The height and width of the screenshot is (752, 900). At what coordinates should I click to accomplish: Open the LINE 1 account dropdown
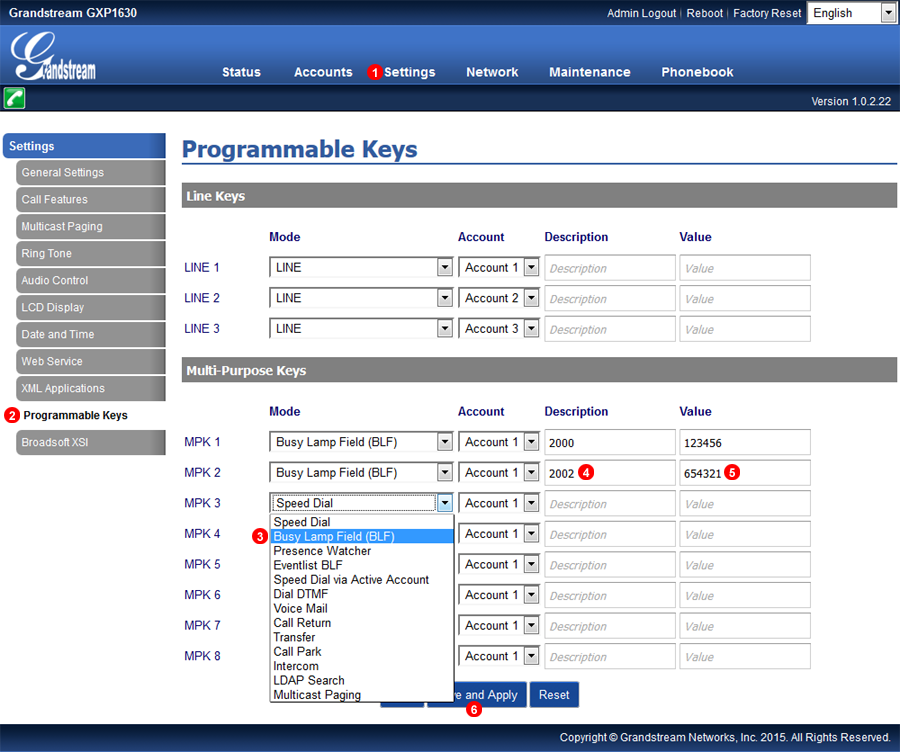499,268
